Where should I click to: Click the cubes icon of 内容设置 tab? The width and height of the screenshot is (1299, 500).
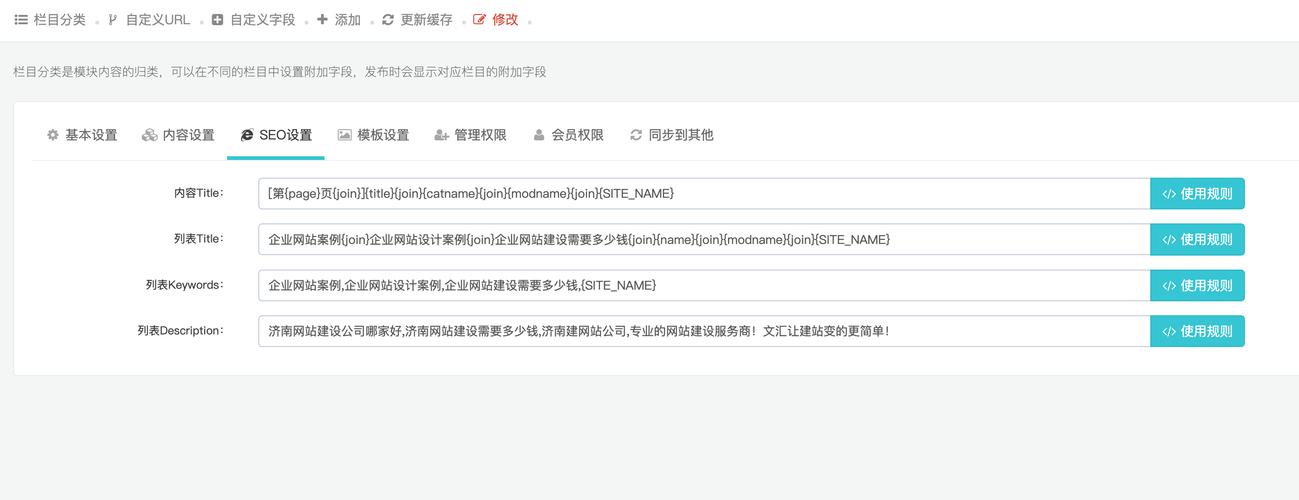(150, 135)
